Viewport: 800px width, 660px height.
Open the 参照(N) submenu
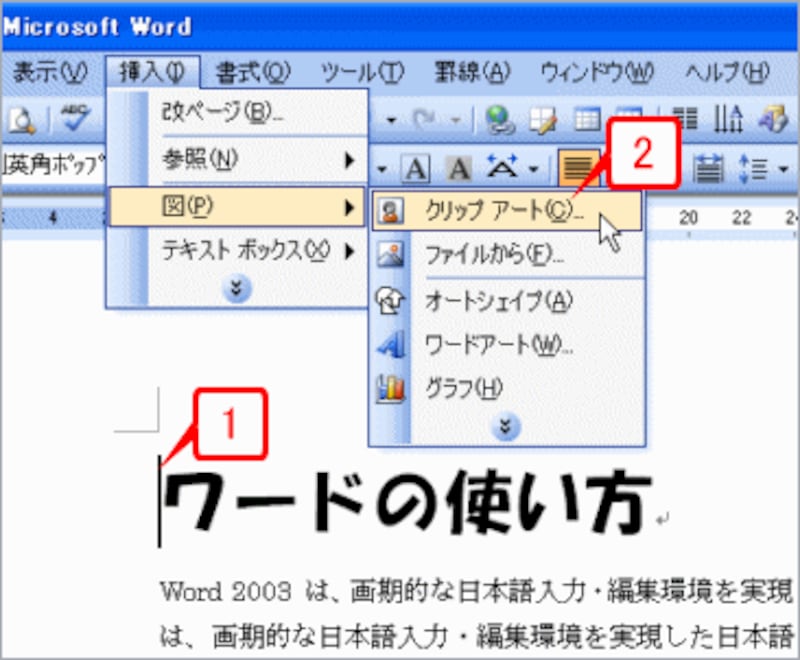click(x=238, y=160)
